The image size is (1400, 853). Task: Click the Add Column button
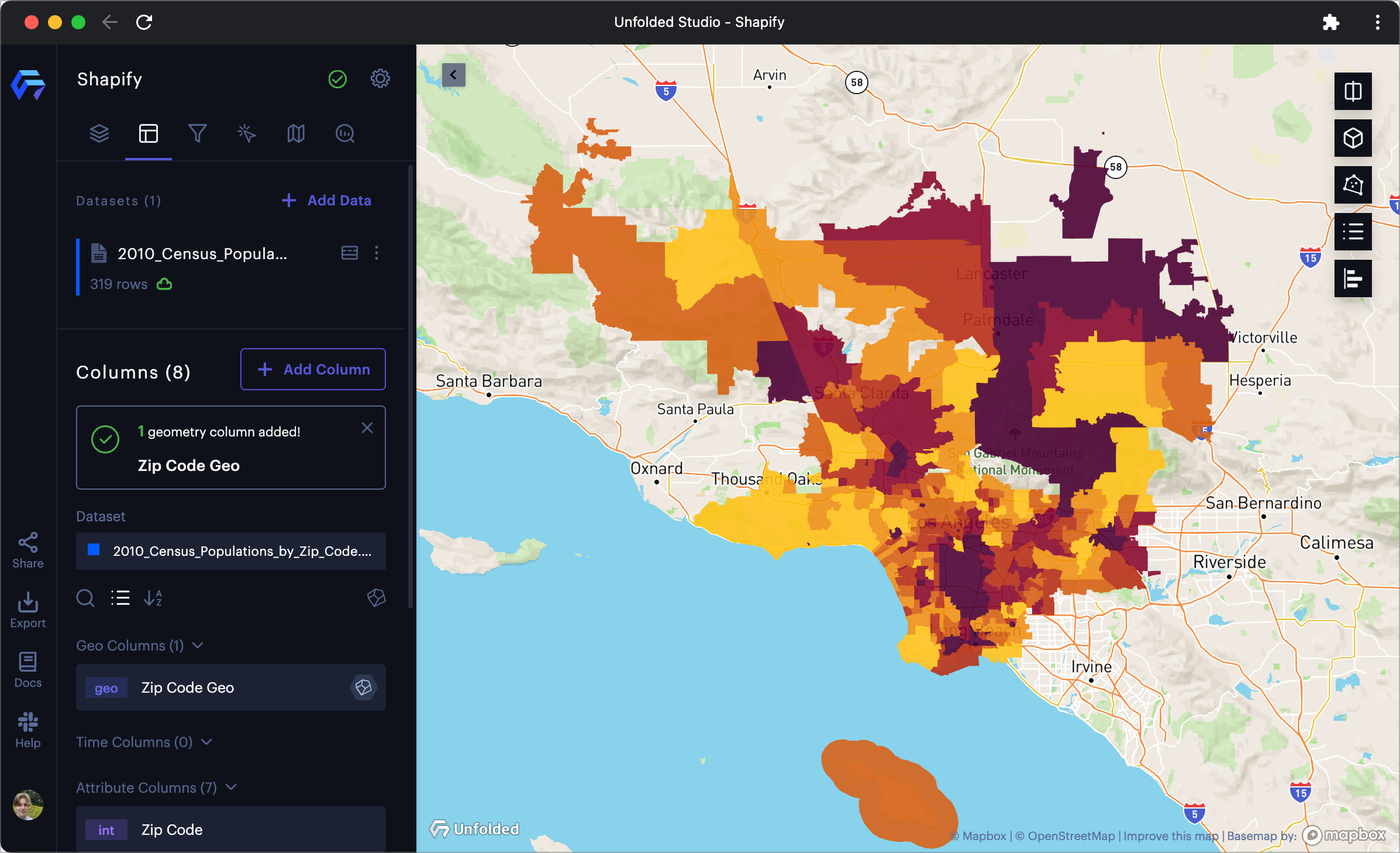point(313,369)
